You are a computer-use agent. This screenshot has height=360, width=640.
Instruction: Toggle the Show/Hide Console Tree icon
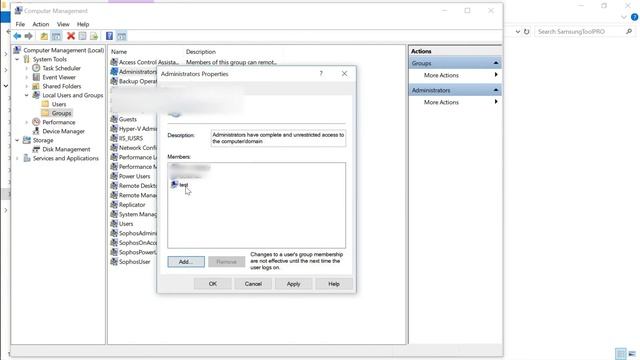pyautogui.click(x=56, y=36)
